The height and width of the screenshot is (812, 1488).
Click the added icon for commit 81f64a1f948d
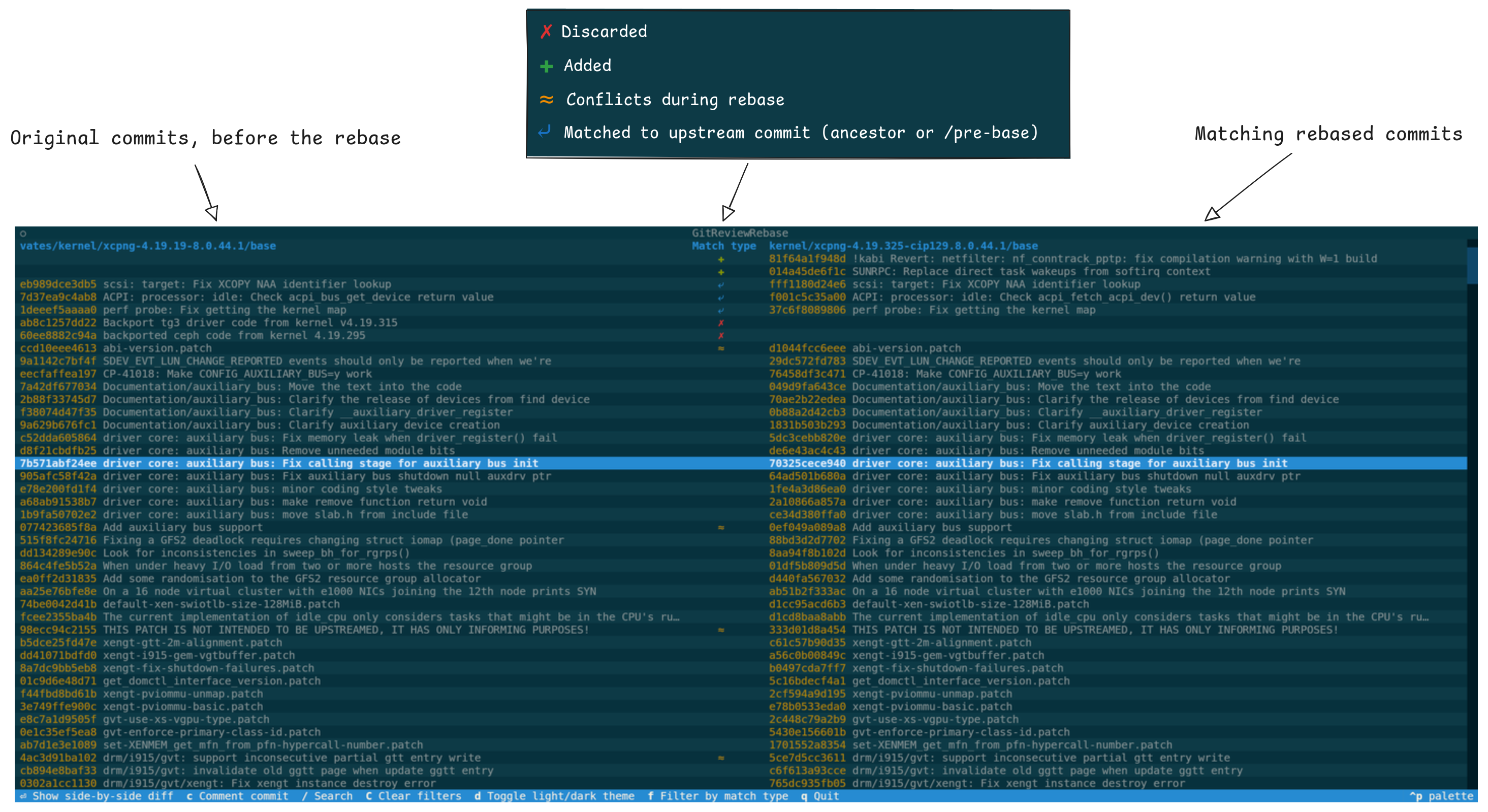coord(721,259)
